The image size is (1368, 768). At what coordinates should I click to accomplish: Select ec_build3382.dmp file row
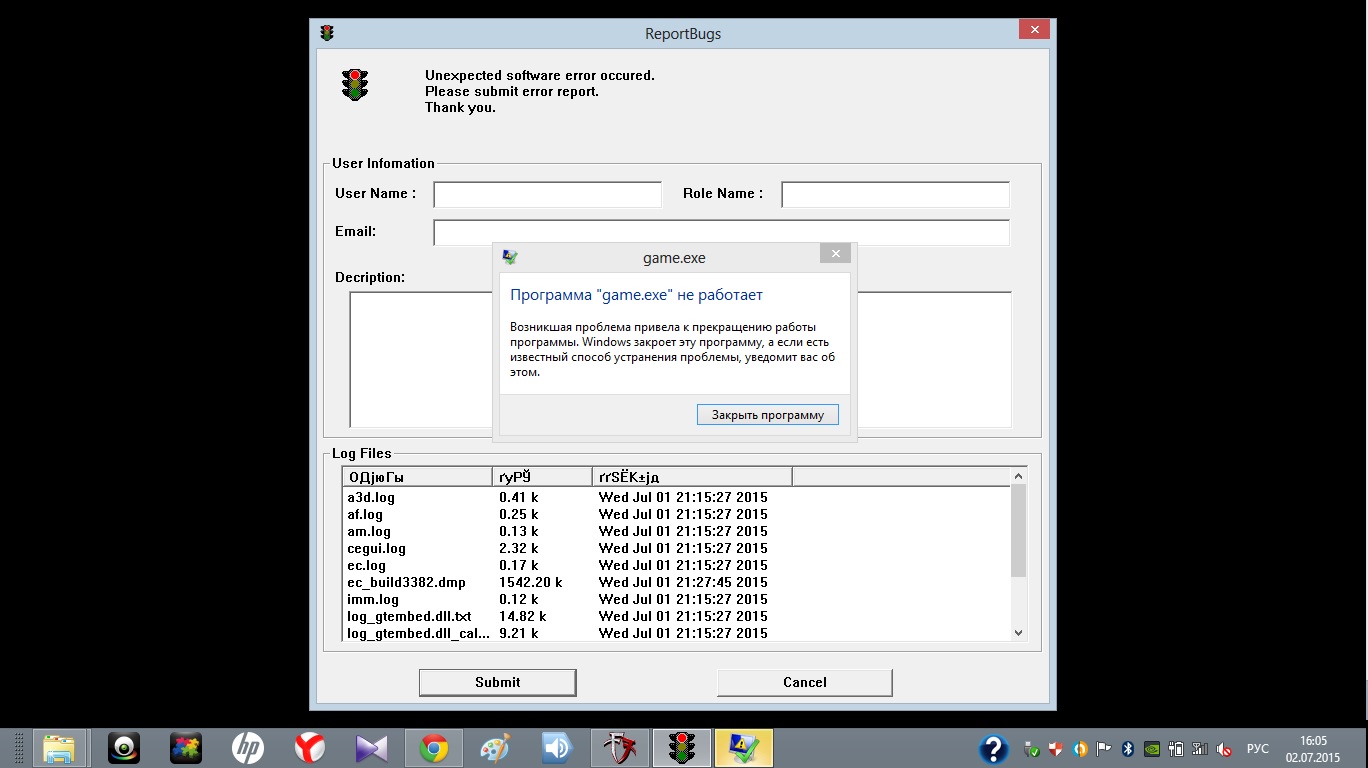click(x=406, y=582)
